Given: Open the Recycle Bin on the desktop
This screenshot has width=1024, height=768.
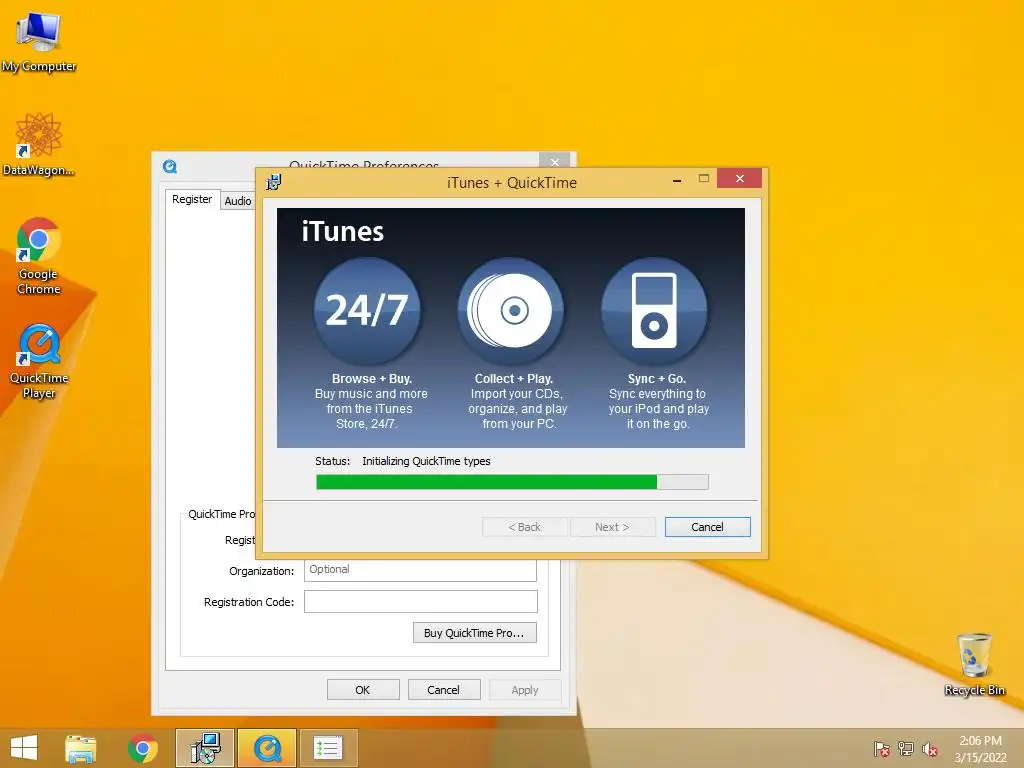Looking at the screenshot, I should [974, 664].
